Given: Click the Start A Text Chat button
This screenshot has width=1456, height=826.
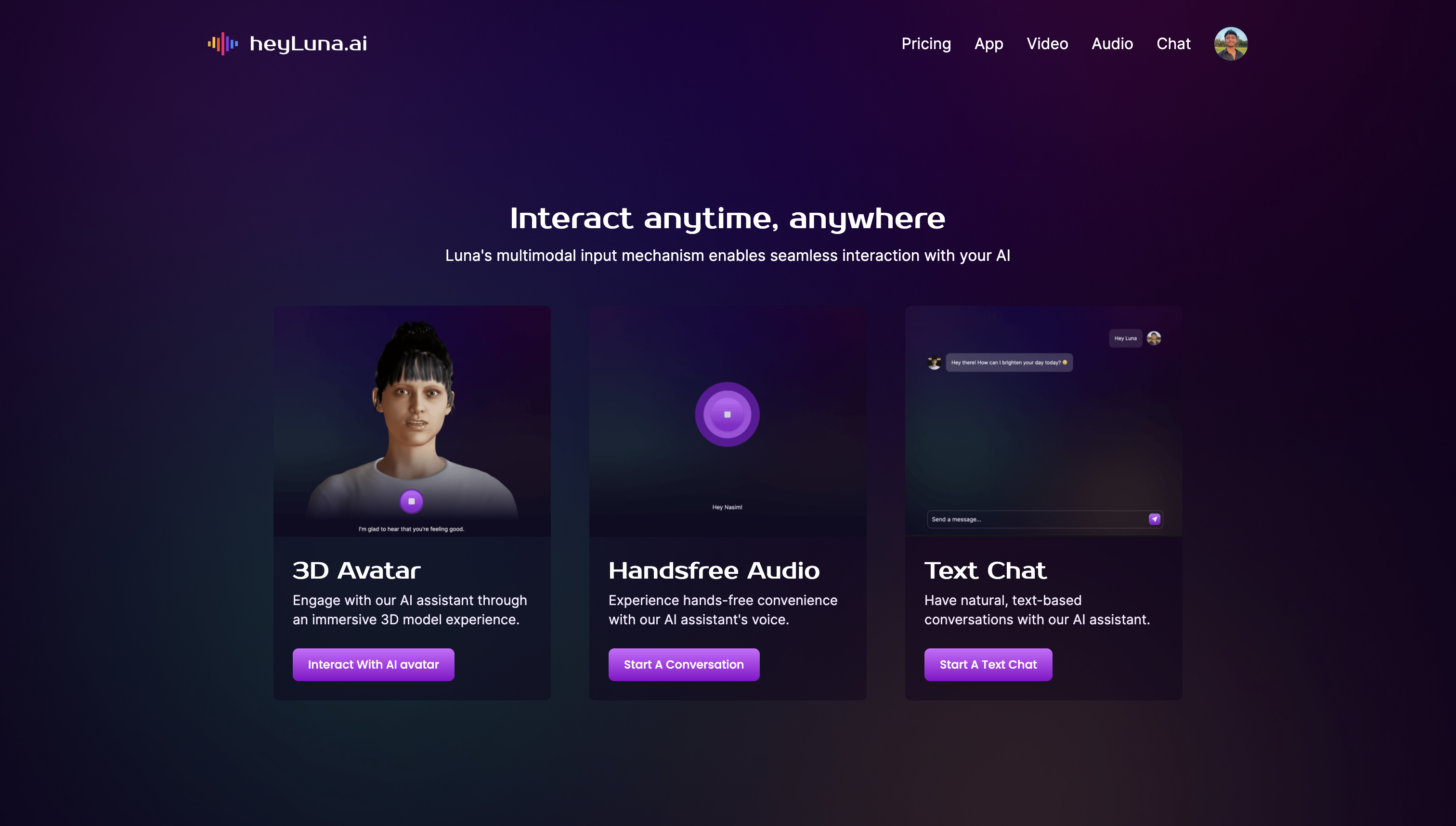Looking at the screenshot, I should (x=988, y=664).
